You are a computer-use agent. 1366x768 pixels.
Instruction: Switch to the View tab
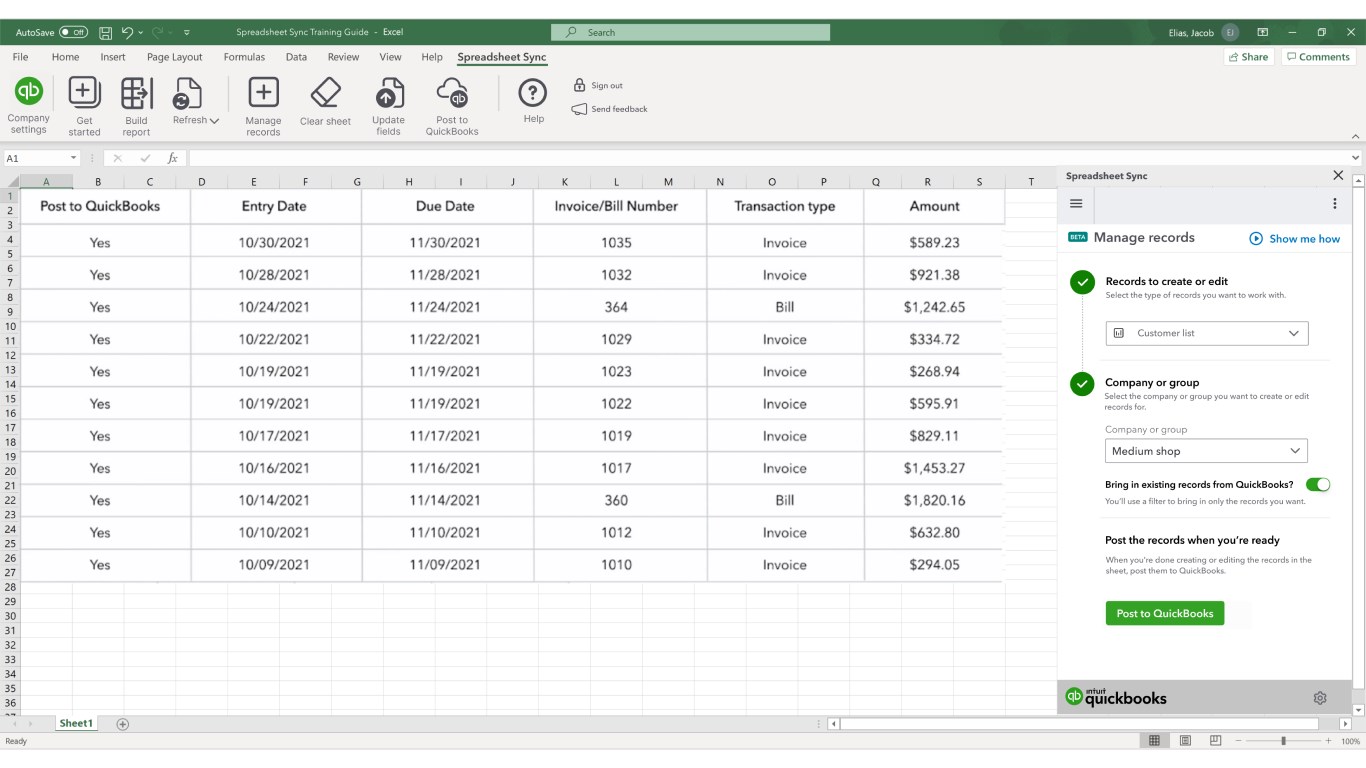390,57
